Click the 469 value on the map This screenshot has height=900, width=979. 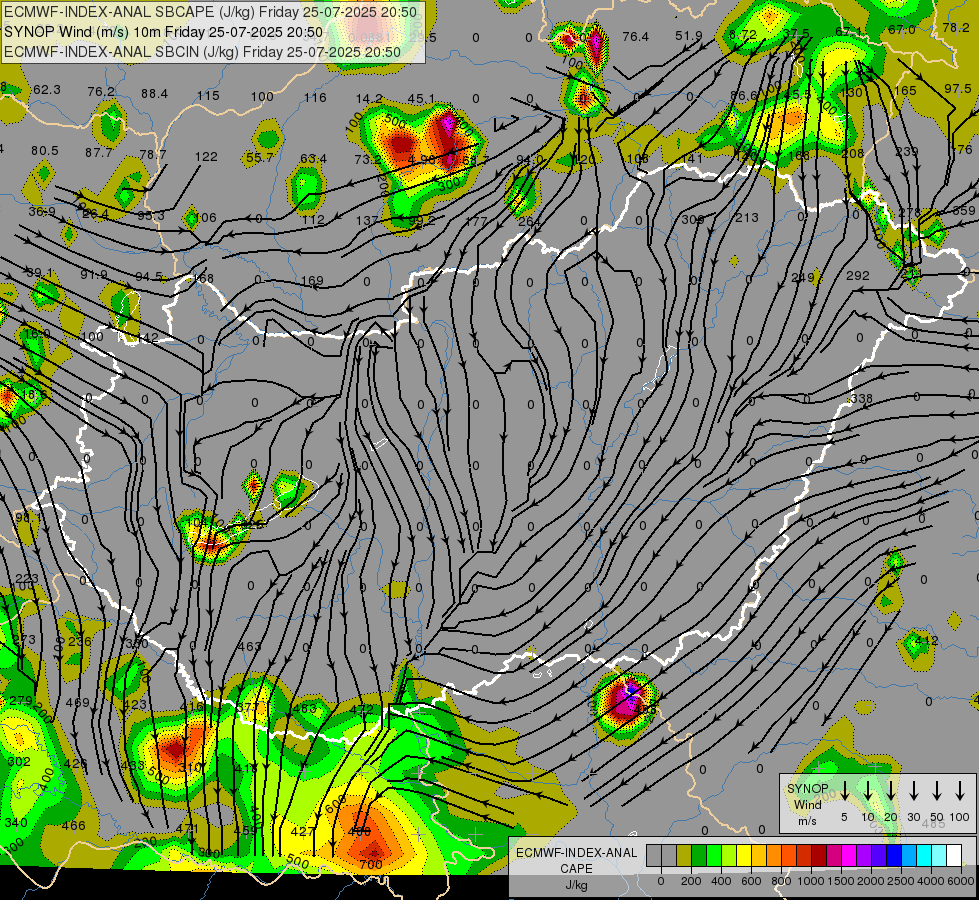pyautogui.click(x=77, y=703)
